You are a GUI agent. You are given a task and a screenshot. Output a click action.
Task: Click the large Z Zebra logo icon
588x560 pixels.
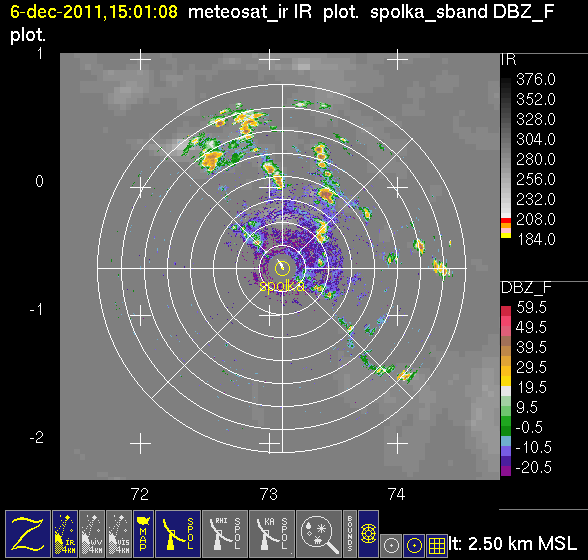(28, 534)
